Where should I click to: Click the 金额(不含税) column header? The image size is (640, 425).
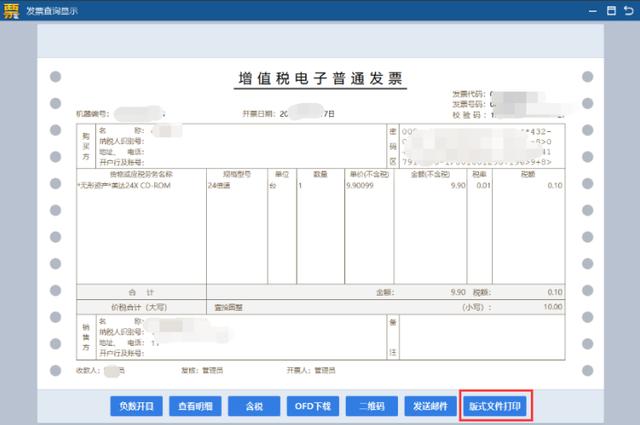click(x=430, y=174)
